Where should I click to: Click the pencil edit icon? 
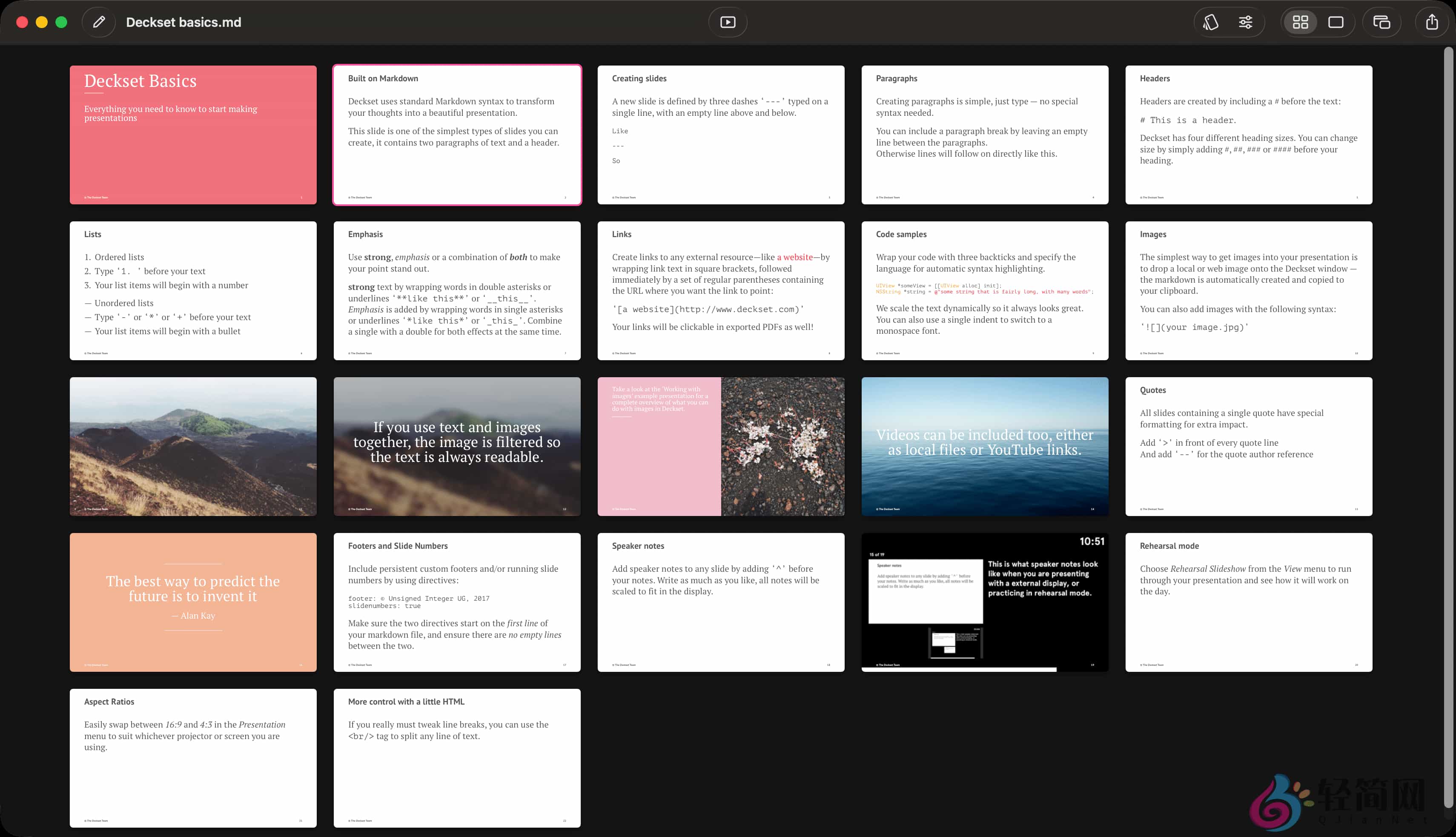tap(99, 22)
